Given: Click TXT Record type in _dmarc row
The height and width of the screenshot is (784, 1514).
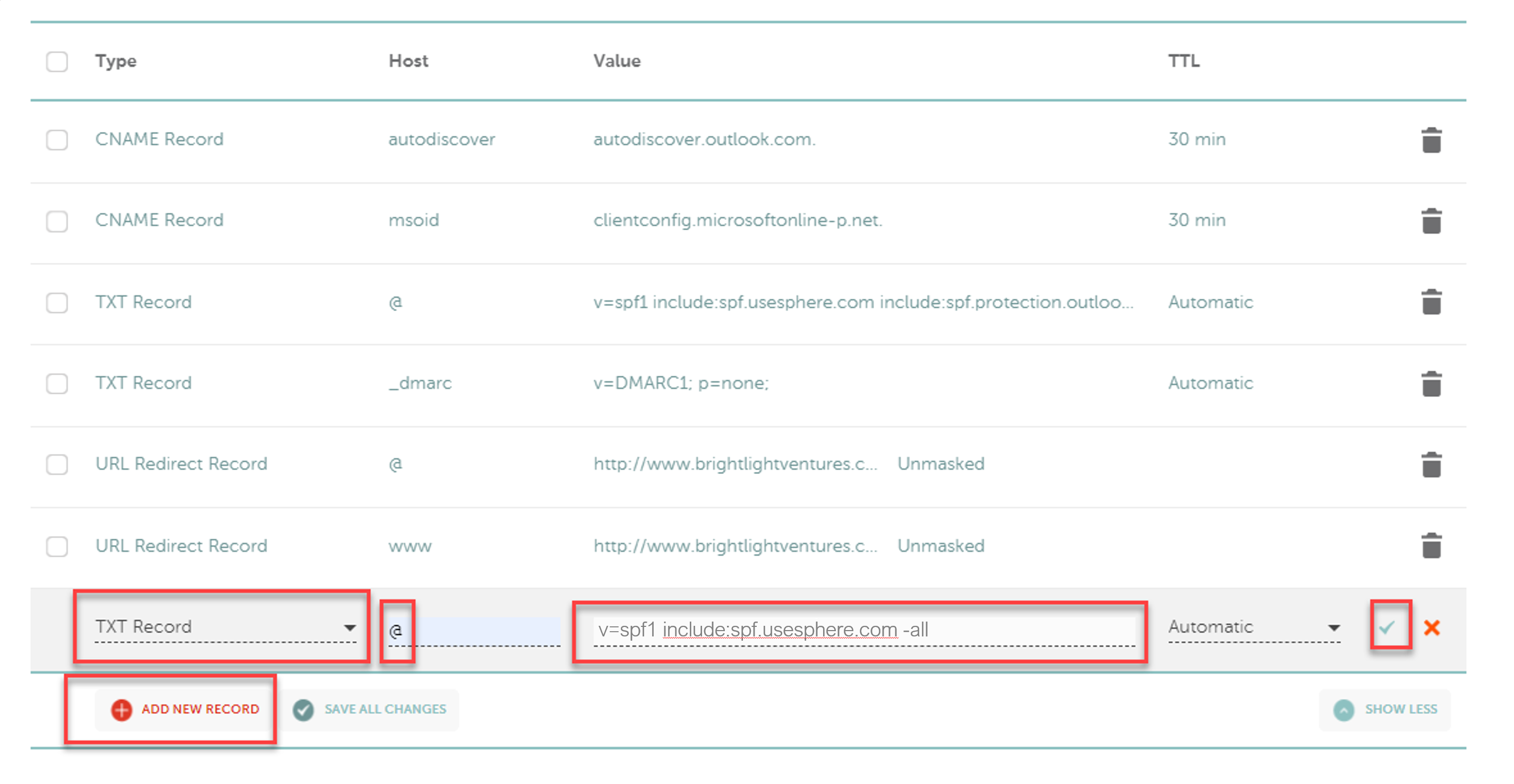Looking at the screenshot, I should point(143,383).
